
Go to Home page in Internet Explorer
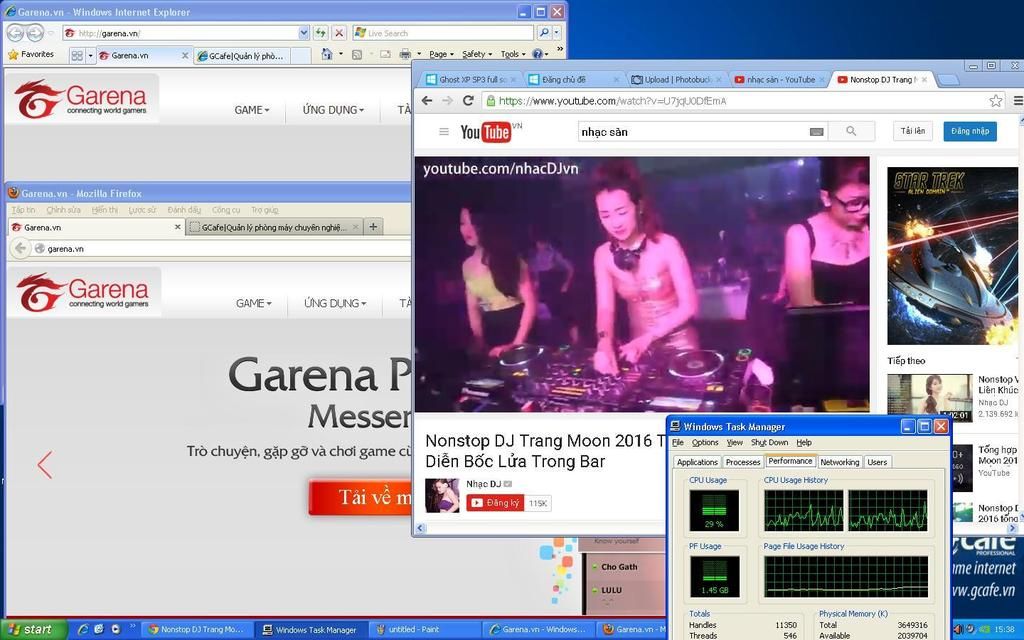click(327, 55)
